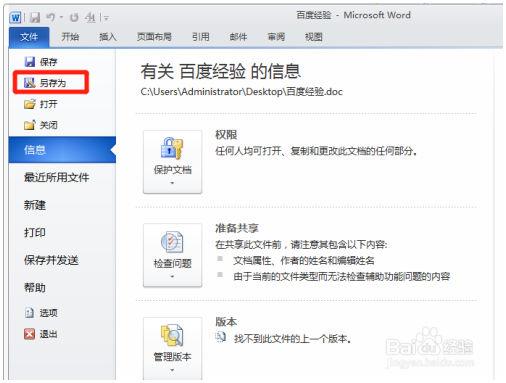Click the 另存为 icon
Image resolution: width=506 pixels, height=383 pixels.
click(x=30, y=82)
